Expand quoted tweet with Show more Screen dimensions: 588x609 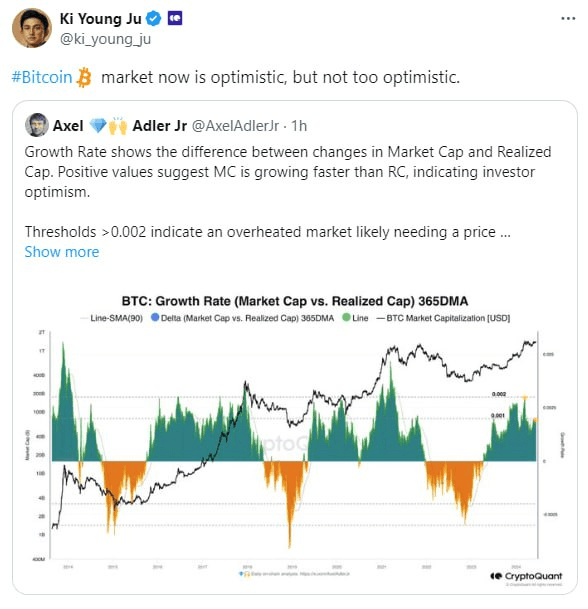click(62, 252)
